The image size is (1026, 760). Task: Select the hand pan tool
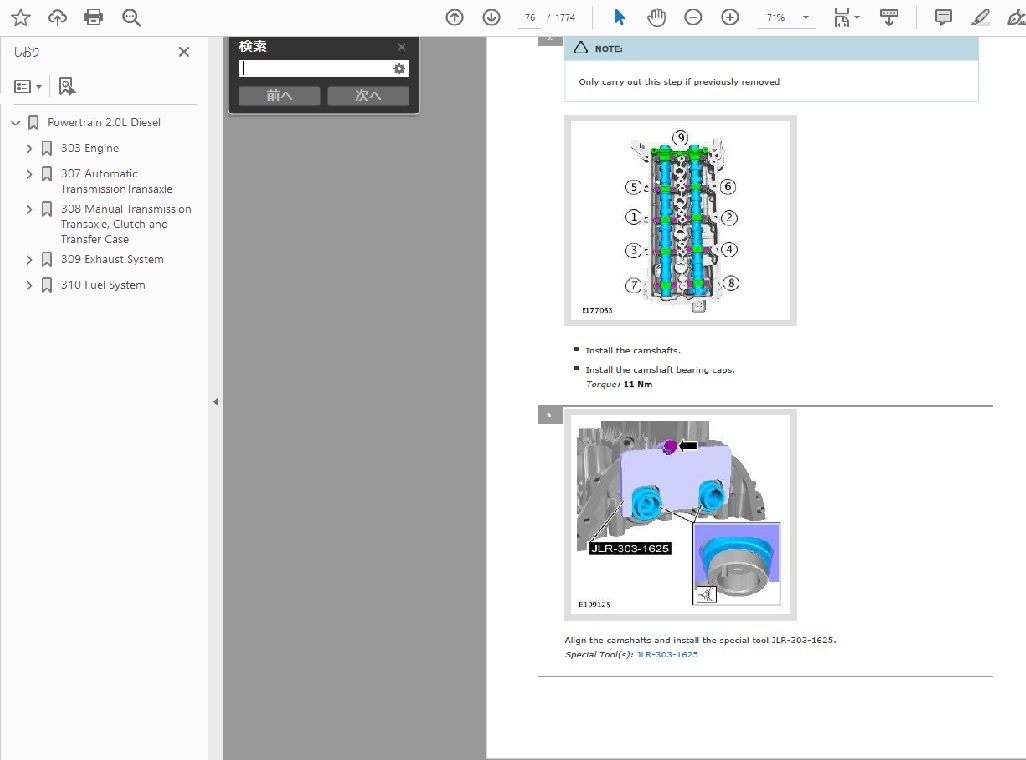click(x=656, y=18)
